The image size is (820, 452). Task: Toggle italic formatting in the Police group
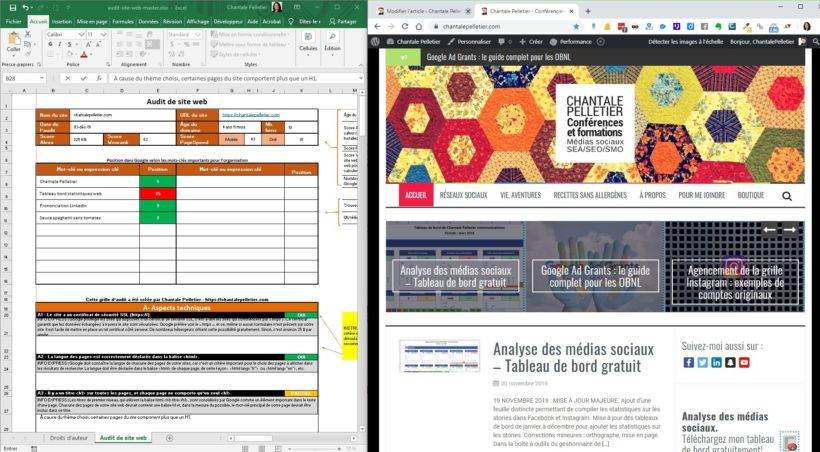coord(60,44)
